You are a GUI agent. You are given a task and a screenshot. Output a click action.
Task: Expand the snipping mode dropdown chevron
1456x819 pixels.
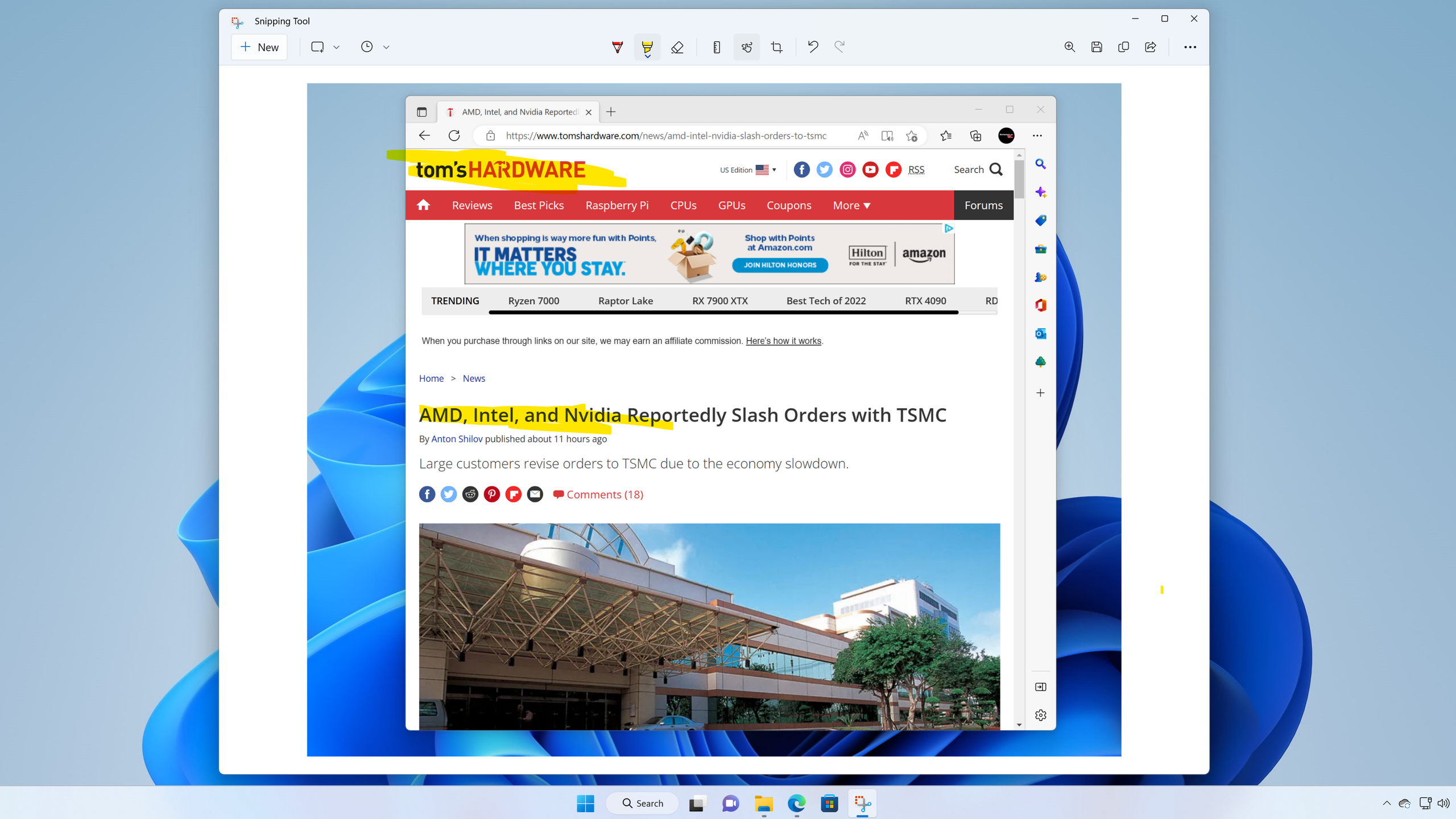click(x=336, y=47)
